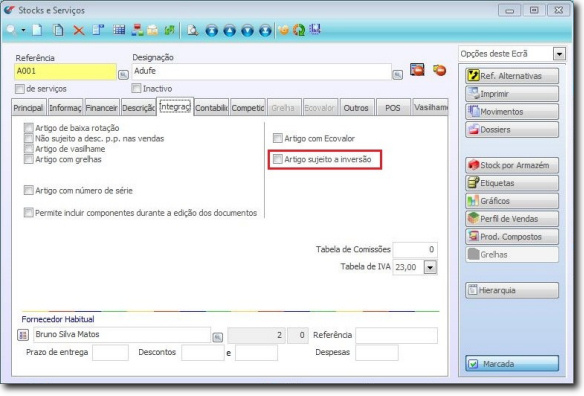584x396 pixels.
Task: Click the Prazo de entrega field
Action: click(x=110, y=352)
